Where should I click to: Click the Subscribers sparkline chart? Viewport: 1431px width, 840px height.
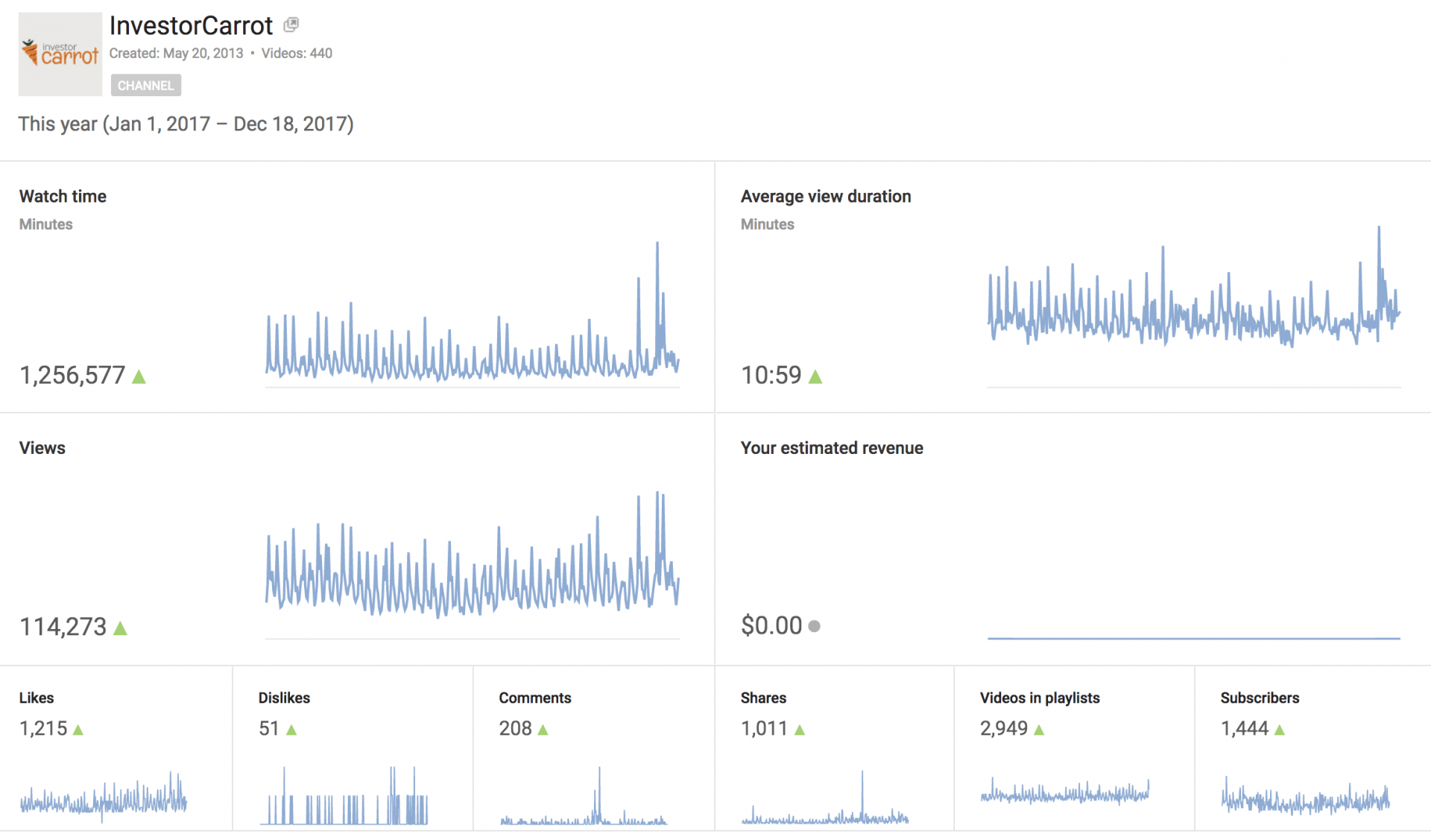point(1305,796)
